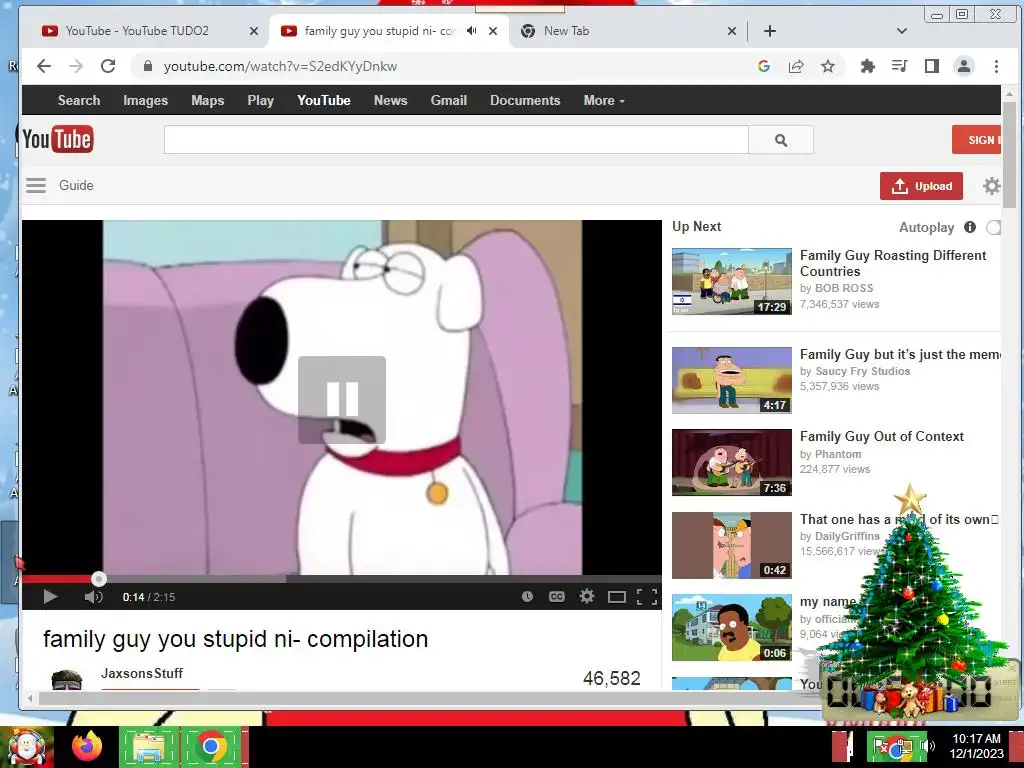Click the YouTube search input field
Screen dimensions: 1024x768
(456, 140)
